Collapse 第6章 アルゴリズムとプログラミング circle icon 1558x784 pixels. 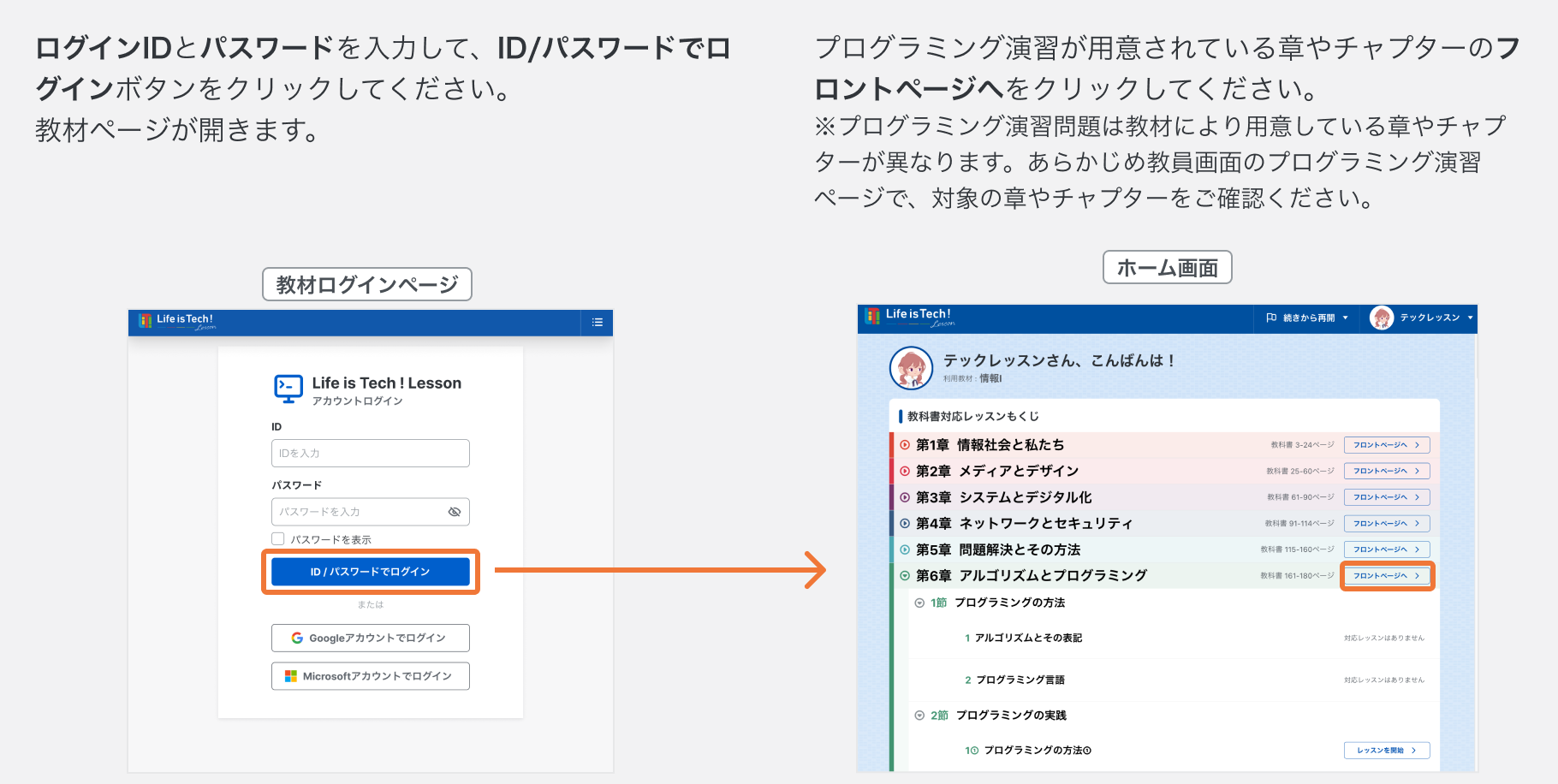(905, 575)
